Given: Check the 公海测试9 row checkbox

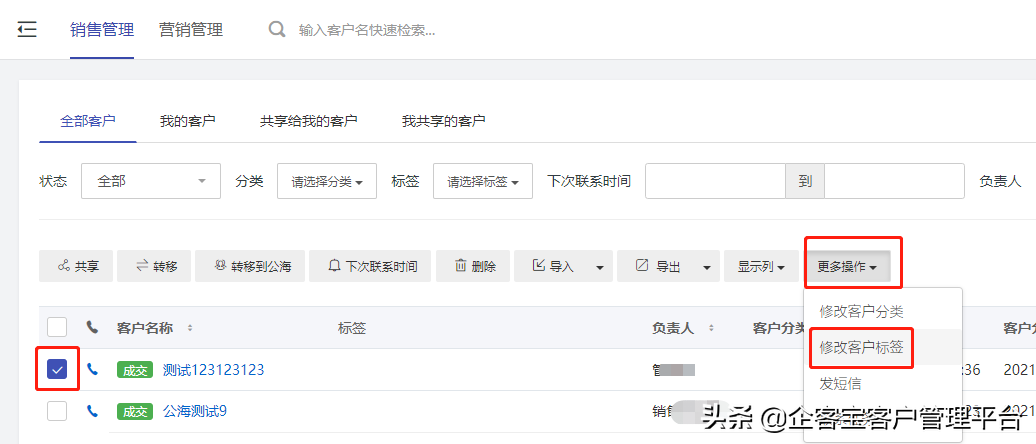Looking at the screenshot, I should 57,412.
